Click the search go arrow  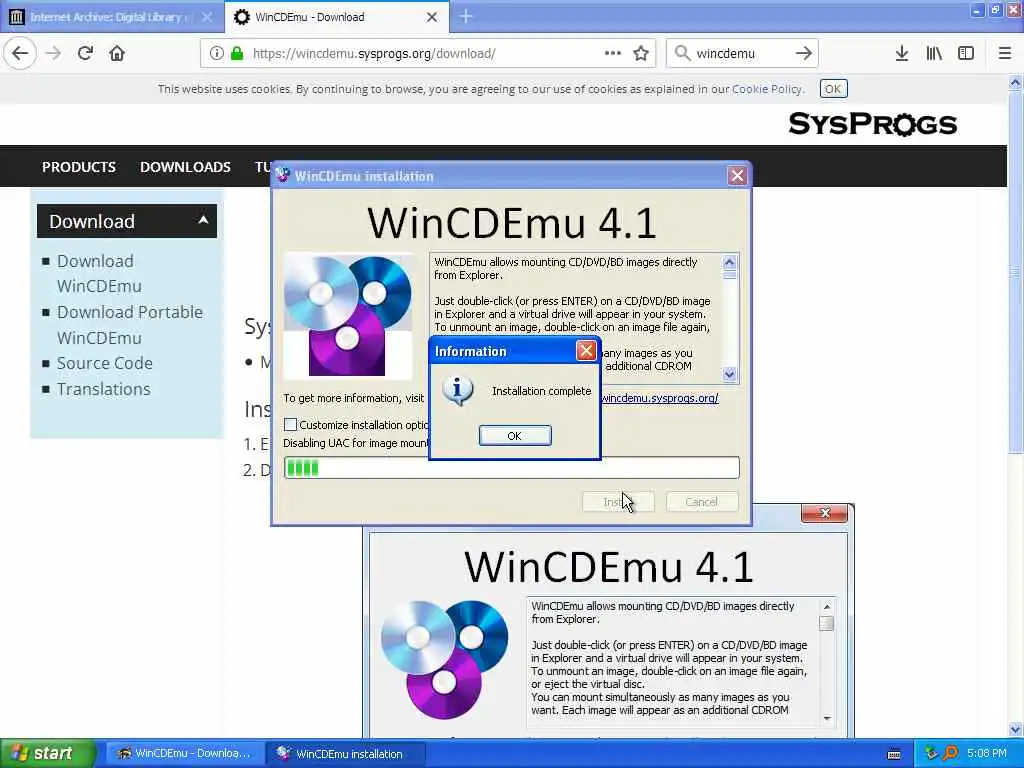[804, 54]
